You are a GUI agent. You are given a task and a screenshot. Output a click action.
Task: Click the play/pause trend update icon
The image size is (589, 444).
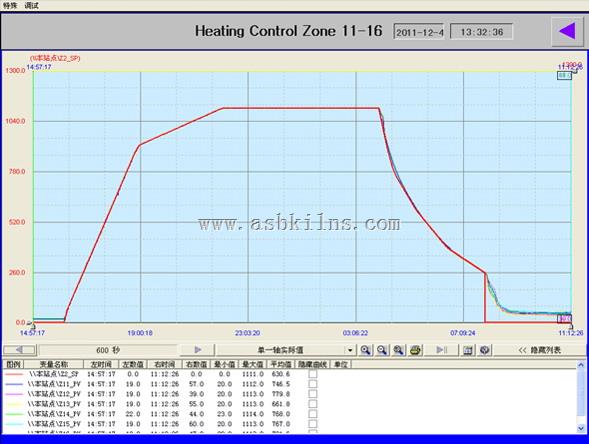pyautogui.click(x=441, y=350)
